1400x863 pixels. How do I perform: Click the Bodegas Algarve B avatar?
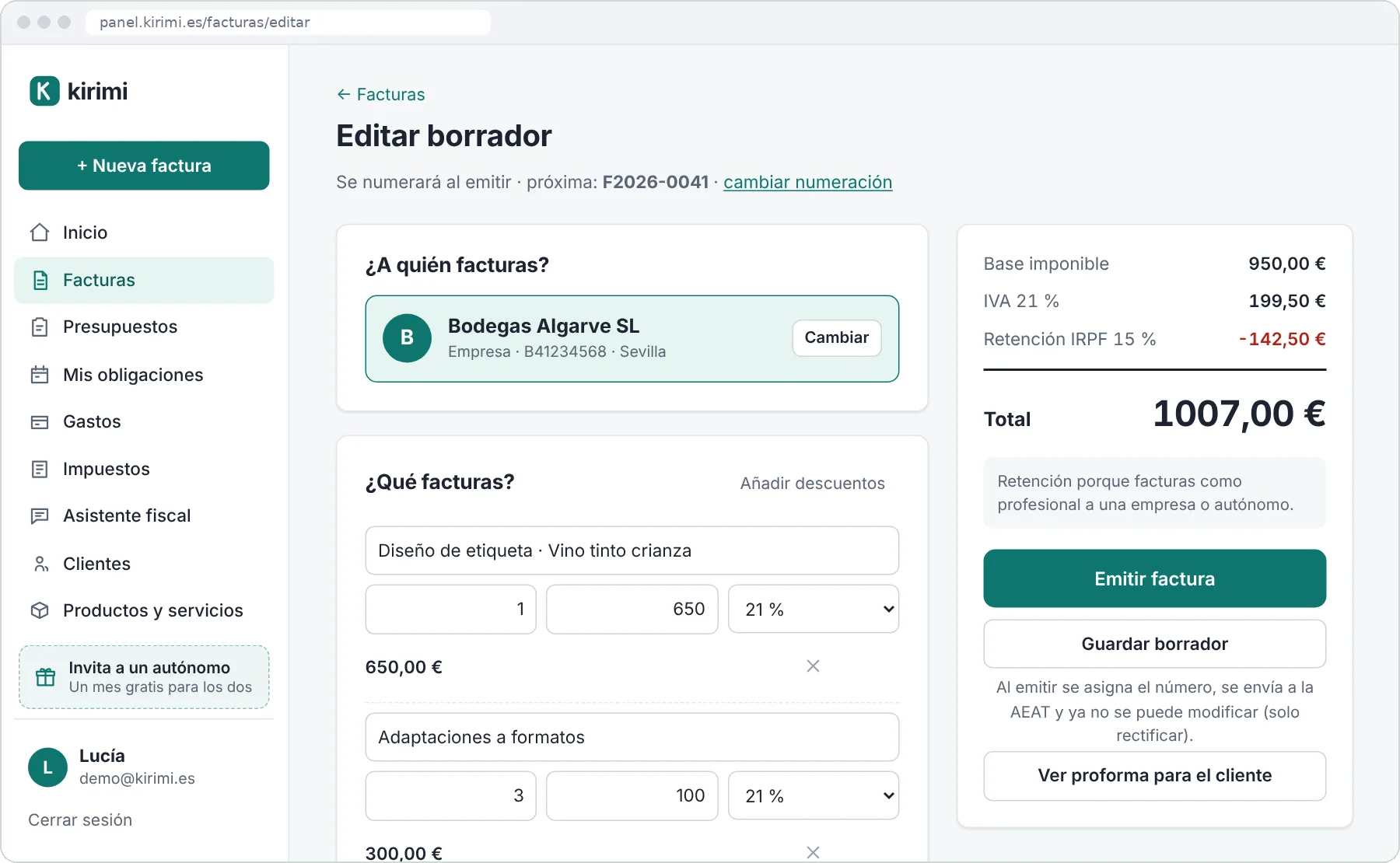407,338
